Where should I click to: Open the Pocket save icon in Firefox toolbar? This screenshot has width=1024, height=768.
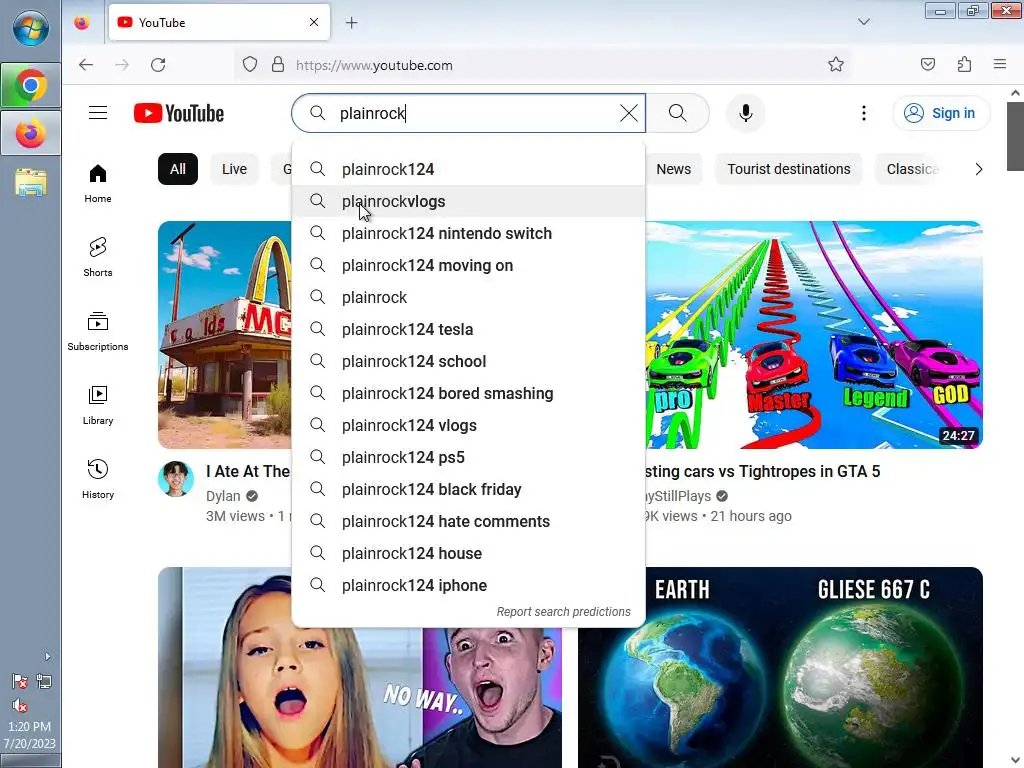927,64
